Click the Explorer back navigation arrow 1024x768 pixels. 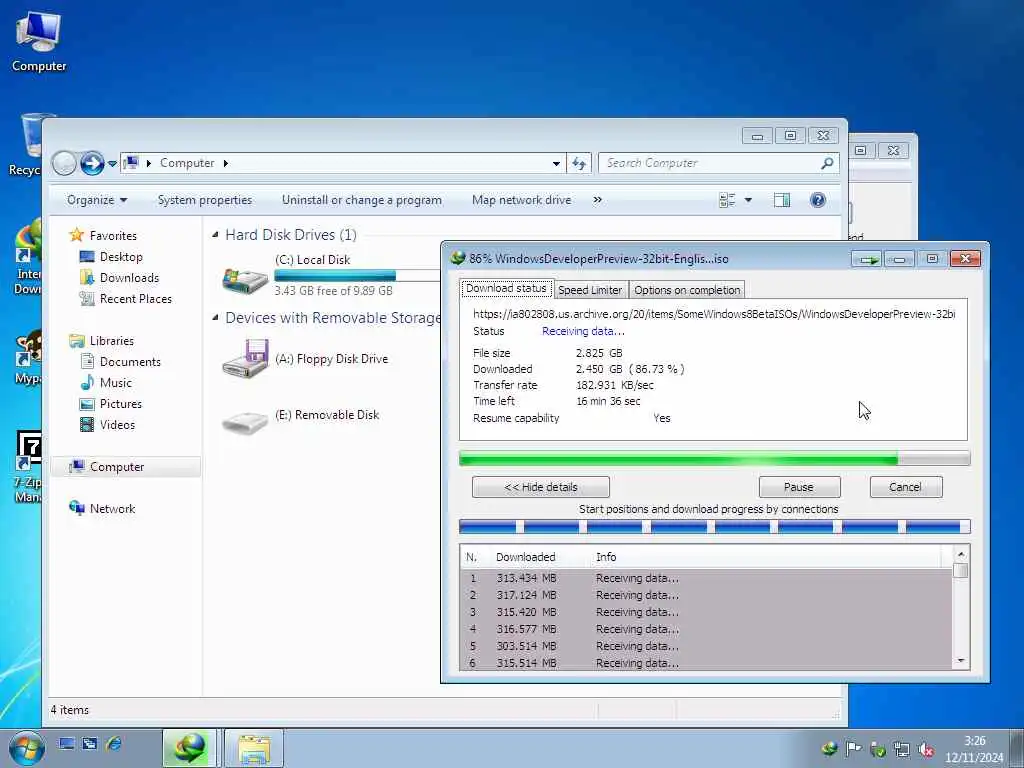[64, 163]
